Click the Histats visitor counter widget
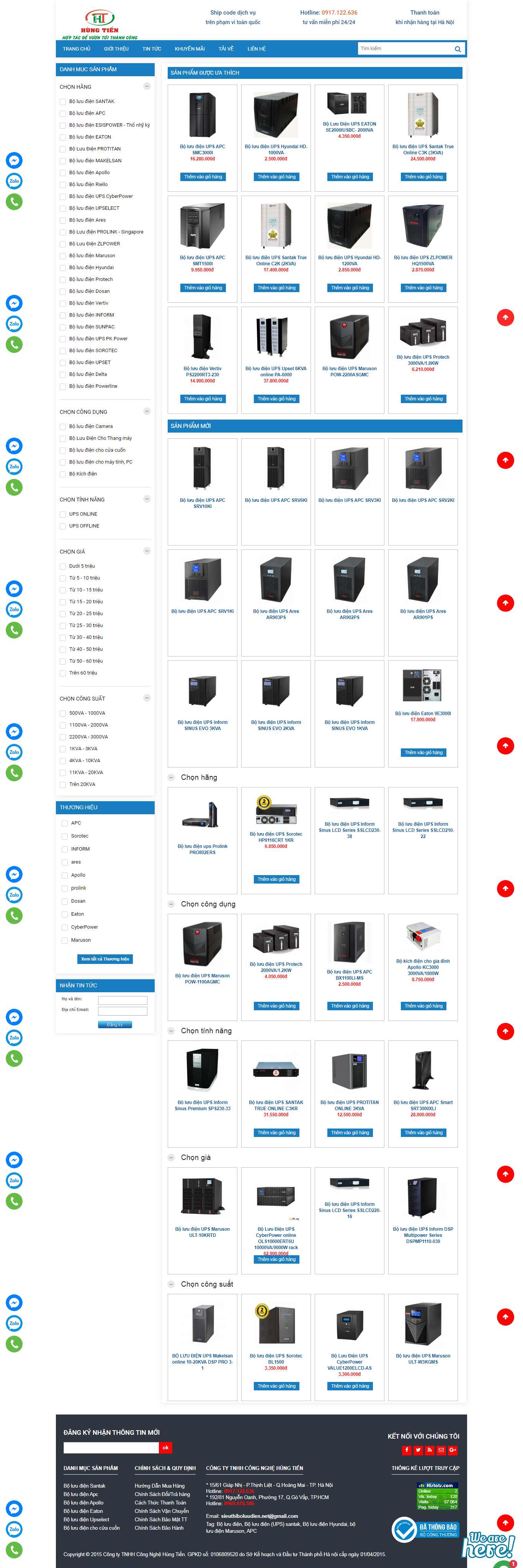 (437, 1496)
